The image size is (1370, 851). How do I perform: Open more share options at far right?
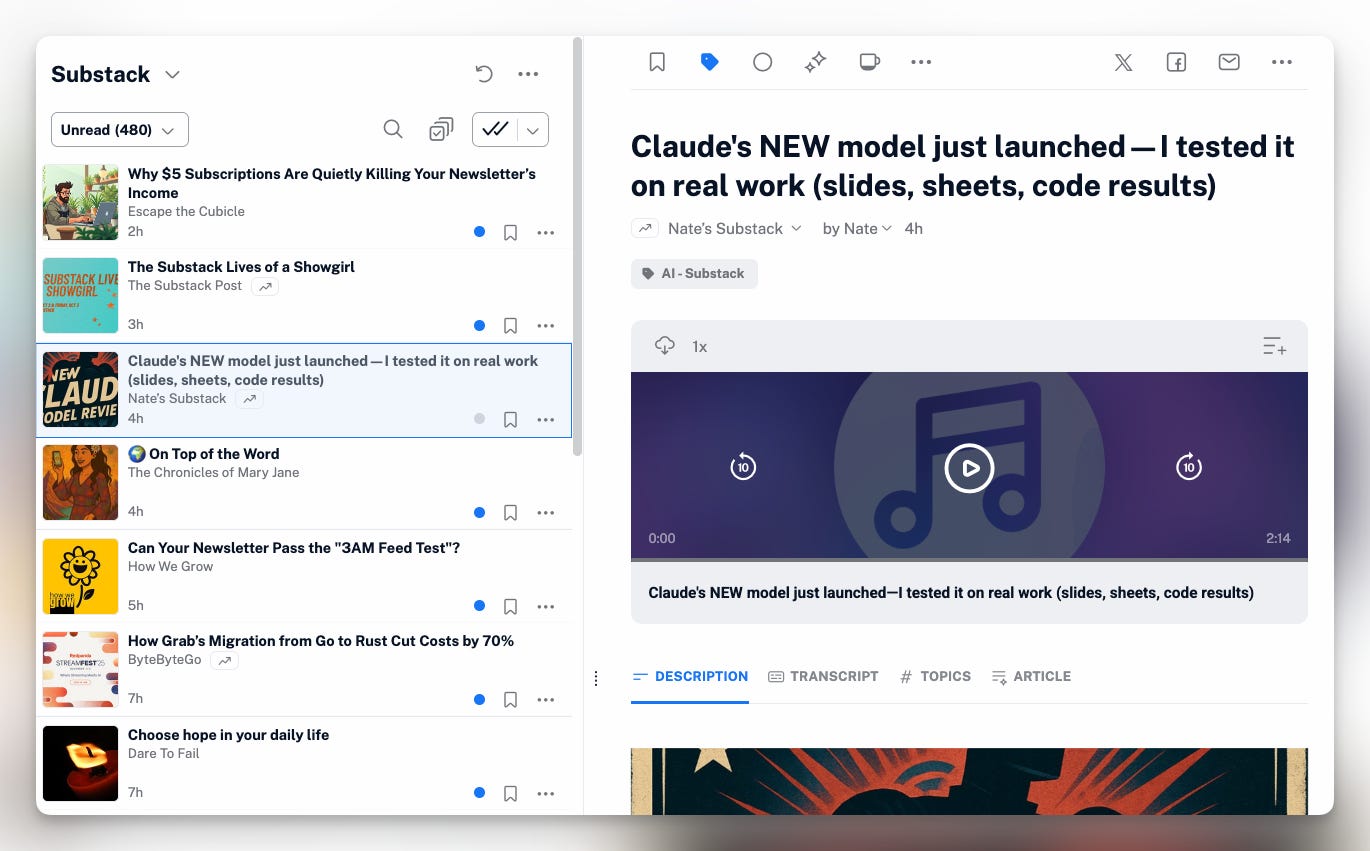pyautogui.click(x=1282, y=62)
